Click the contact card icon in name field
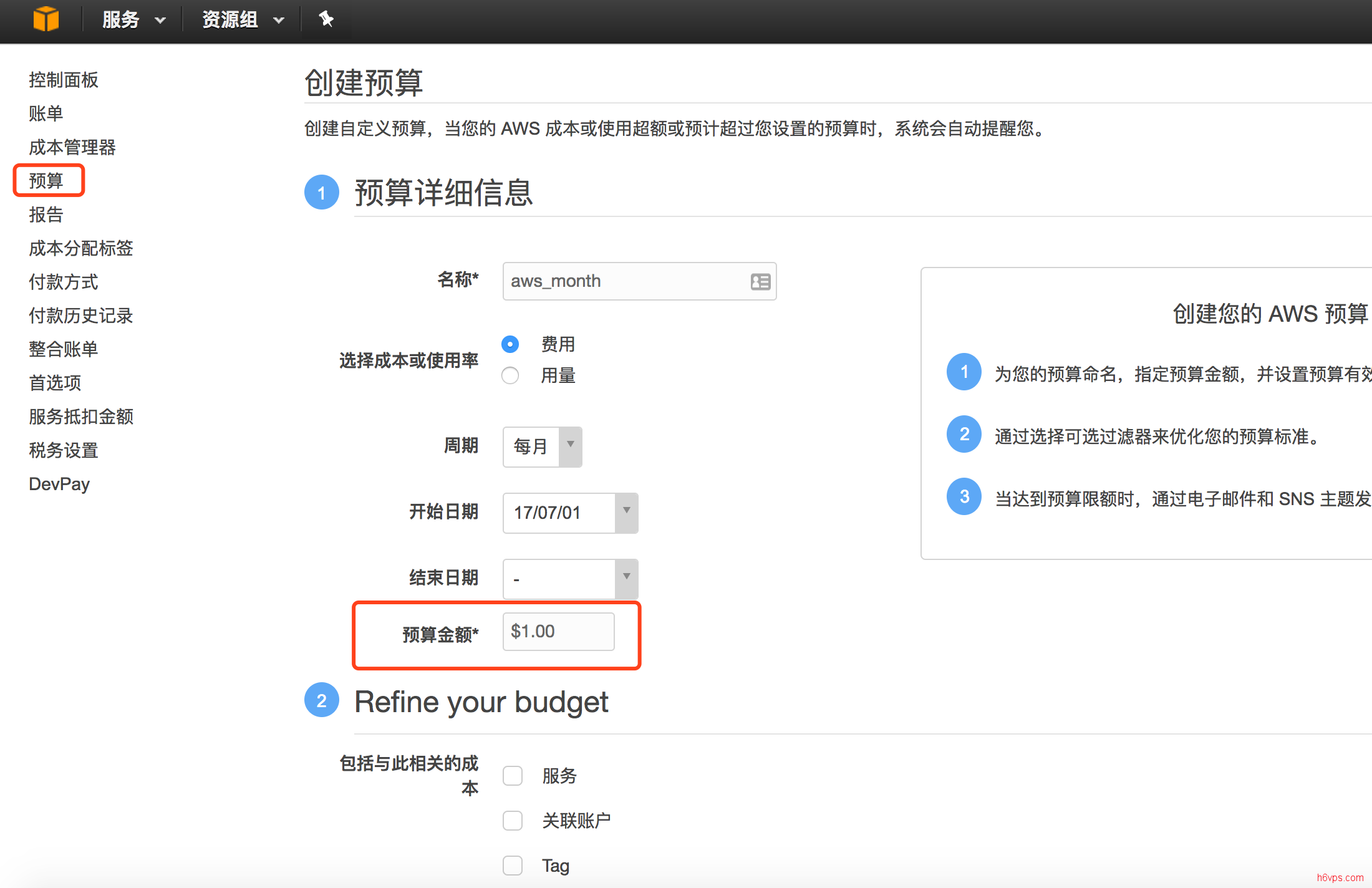1372x888 pixels. [760, 282]
